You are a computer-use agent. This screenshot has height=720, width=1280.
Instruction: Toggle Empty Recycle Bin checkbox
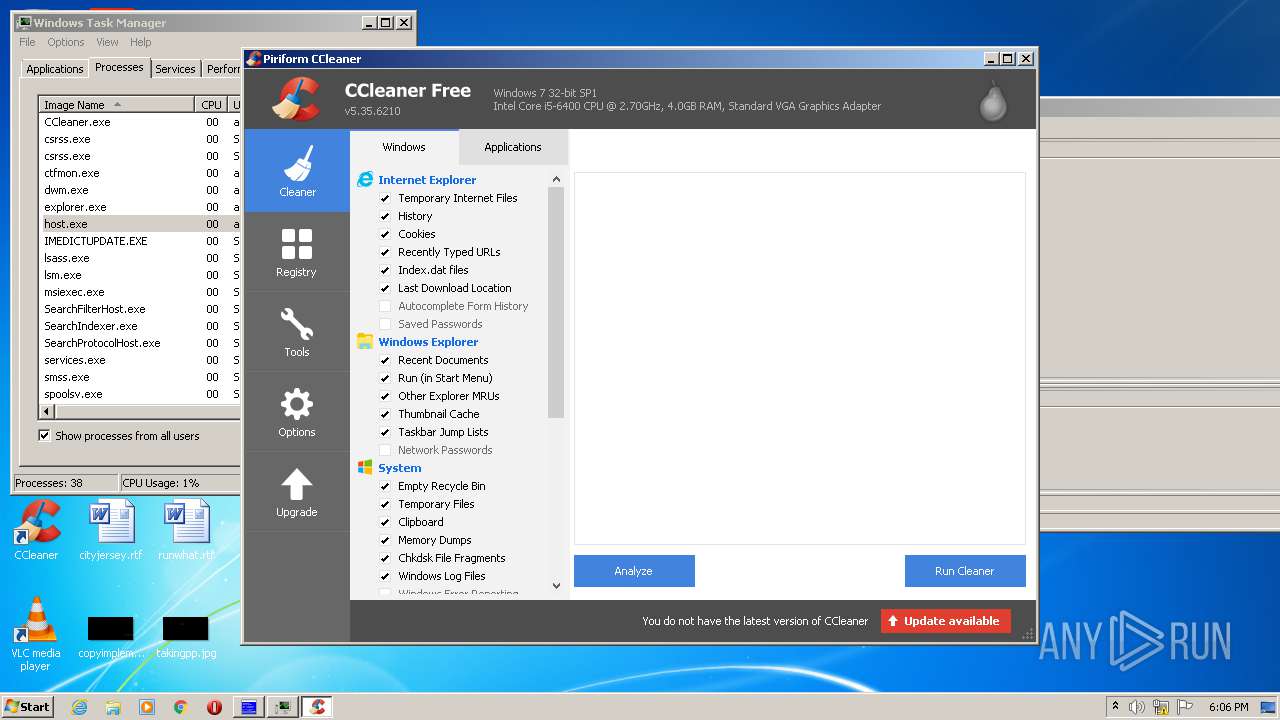[x=385, y=486]
